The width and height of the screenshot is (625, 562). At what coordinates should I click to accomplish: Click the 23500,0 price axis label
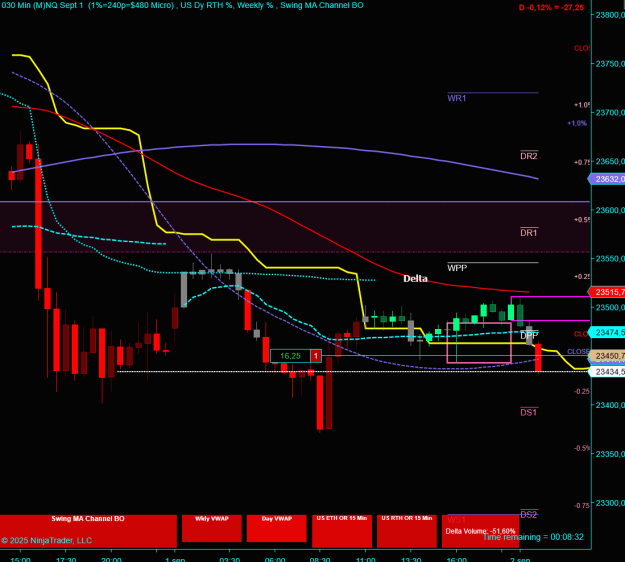(x=610, y=307)
